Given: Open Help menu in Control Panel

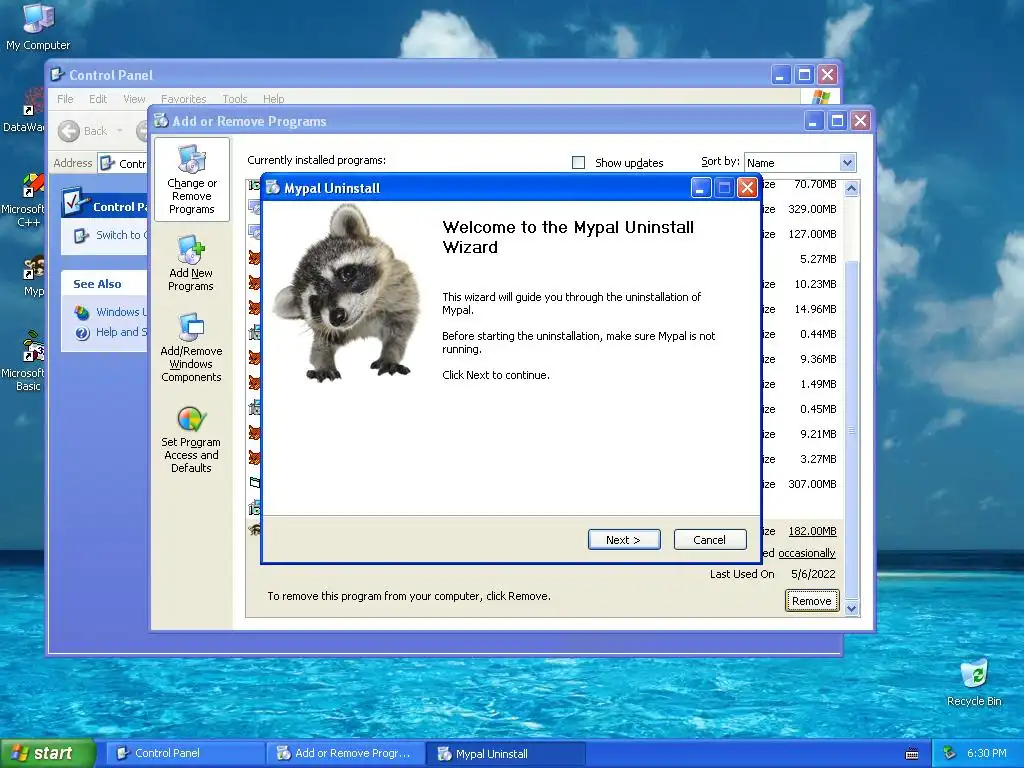Looking at the screenshot, I should (274, 99).
